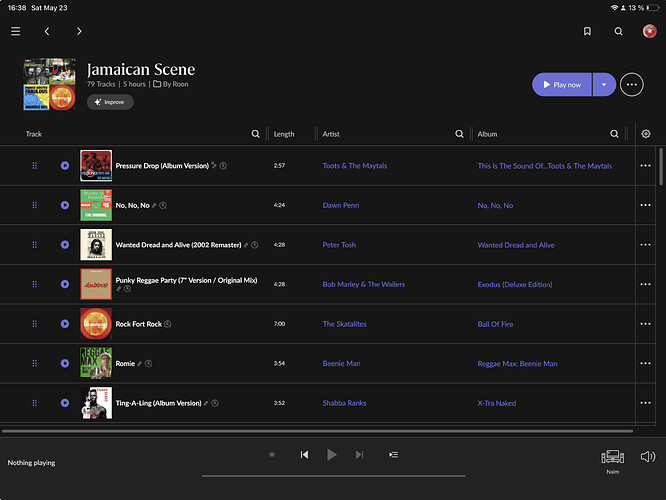This screenshot has height=500, width=666.
Task: Filter by artist with the Artist column search icon
Action: (459, 134)
